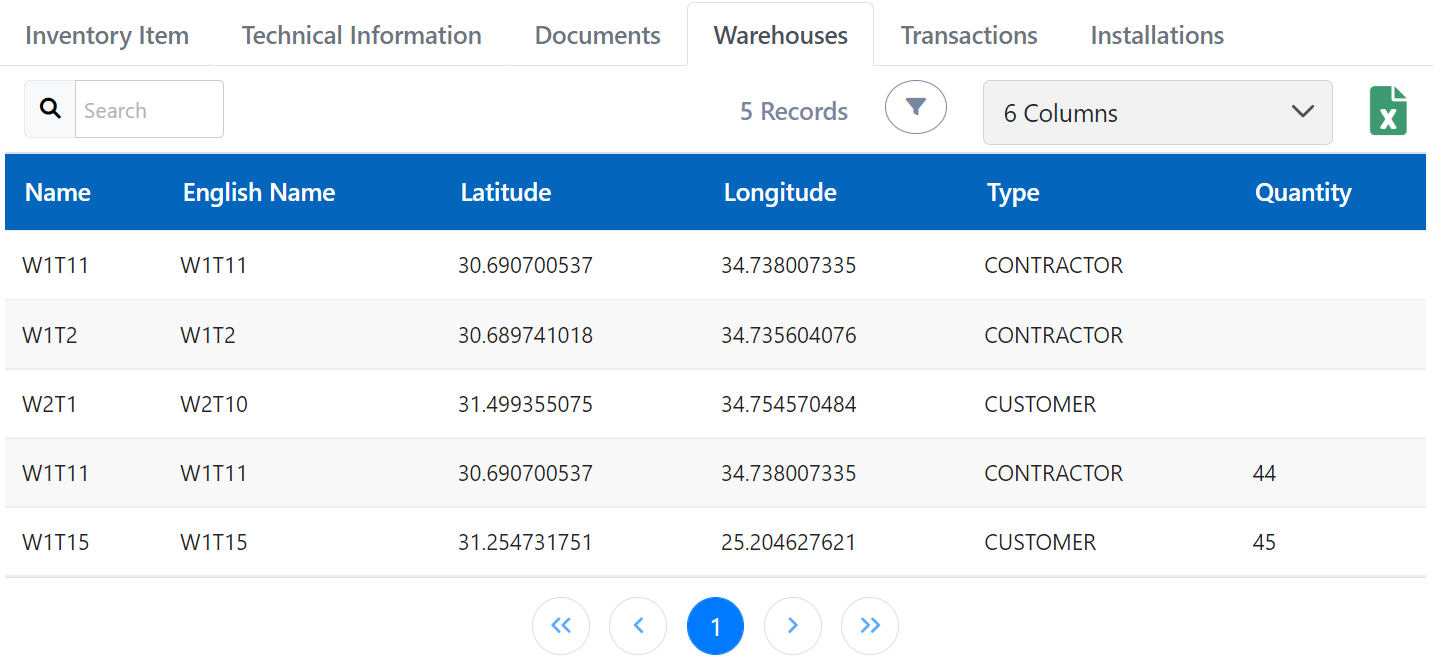Select the Installations tab
This screenshot has height=661, width=1433.
tap(1156, 34)
